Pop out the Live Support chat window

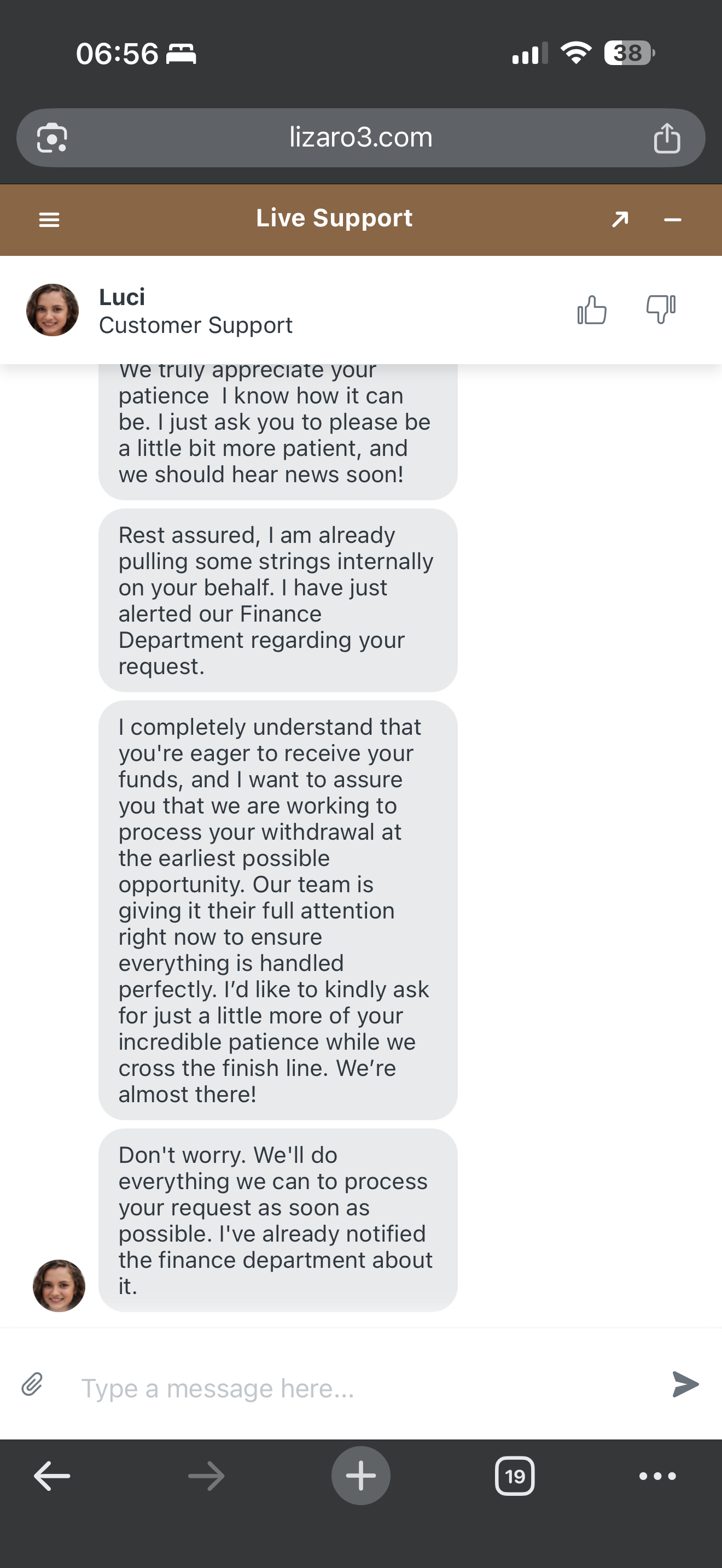click(620, 219)
